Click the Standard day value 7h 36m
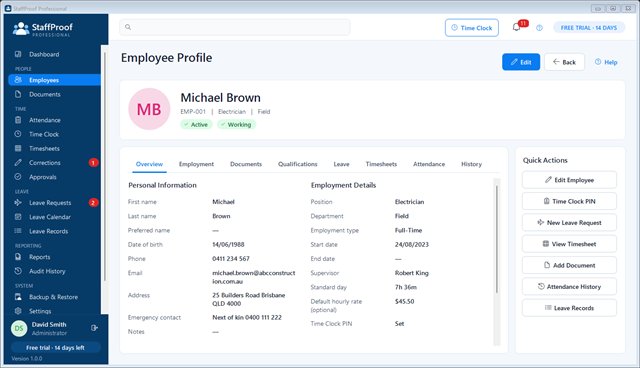 click(406, 287)
